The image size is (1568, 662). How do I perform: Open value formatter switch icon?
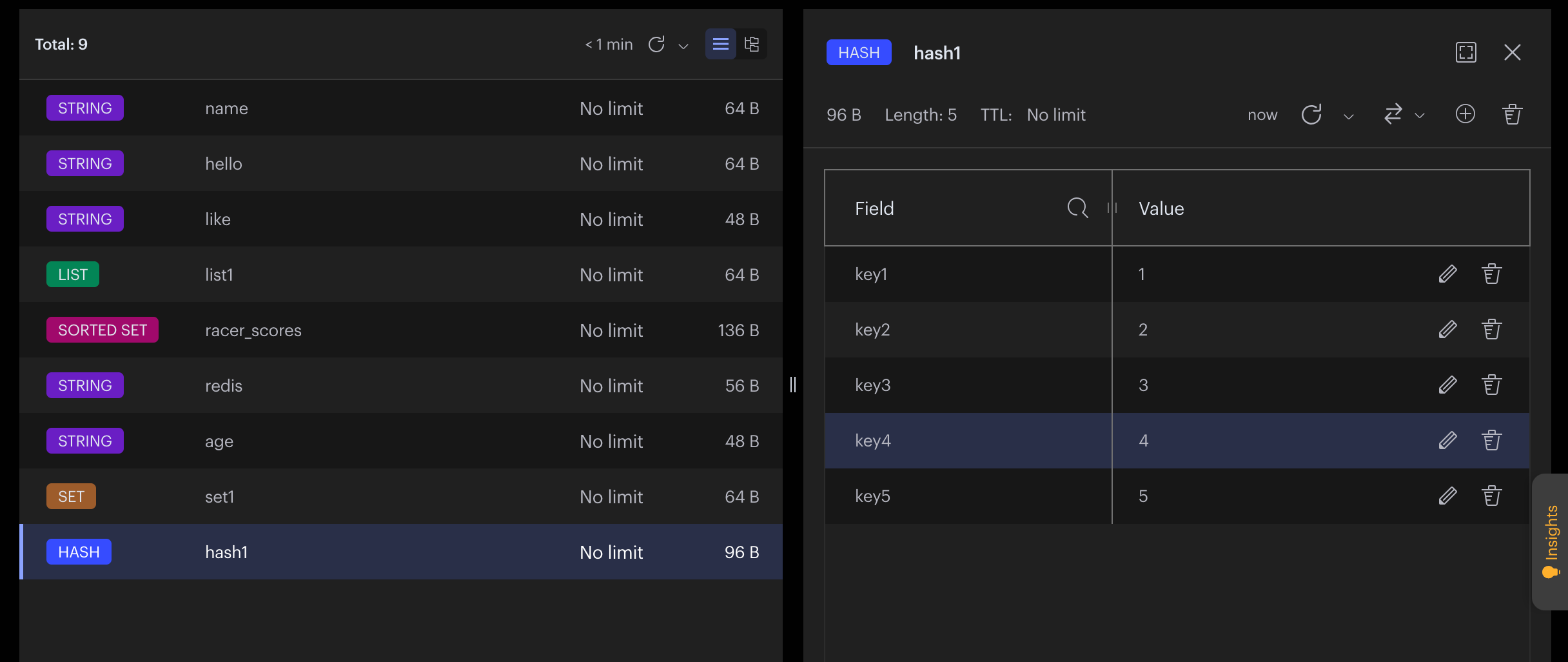click(x=1393, y=114)
